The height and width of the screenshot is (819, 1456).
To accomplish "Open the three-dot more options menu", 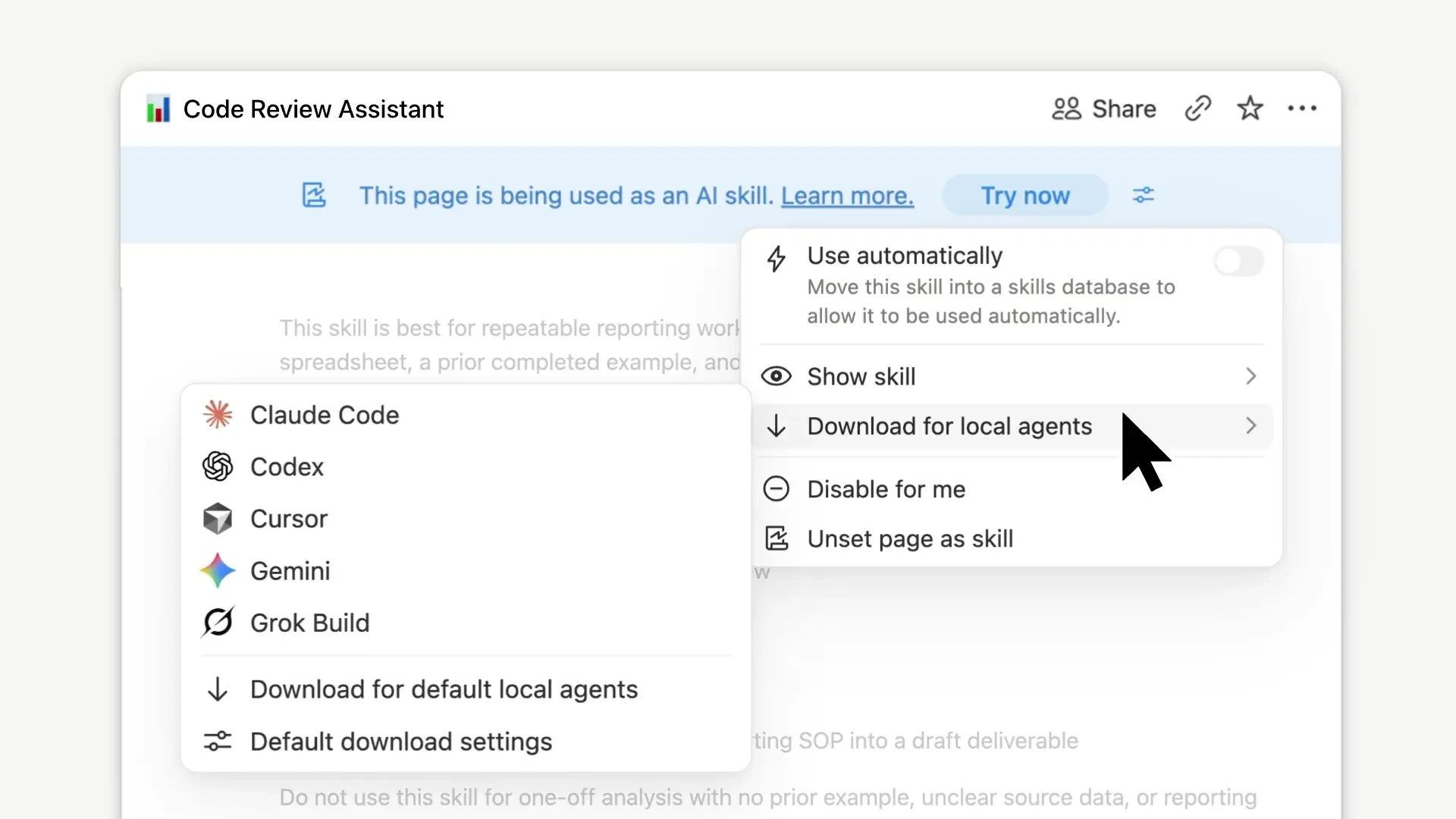I will 1302,108.
